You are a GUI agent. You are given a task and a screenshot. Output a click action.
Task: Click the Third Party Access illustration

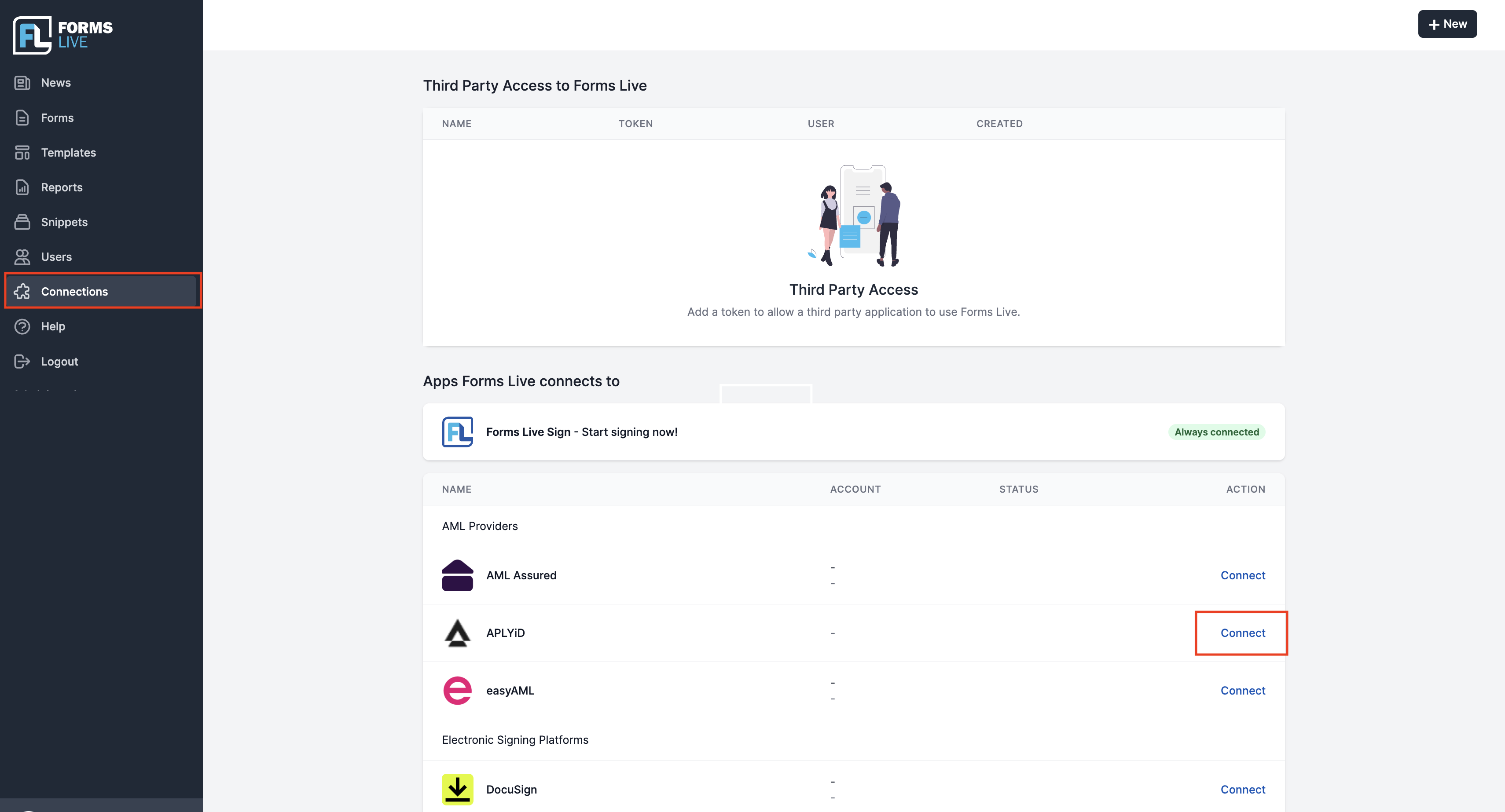tap(854, 216)
